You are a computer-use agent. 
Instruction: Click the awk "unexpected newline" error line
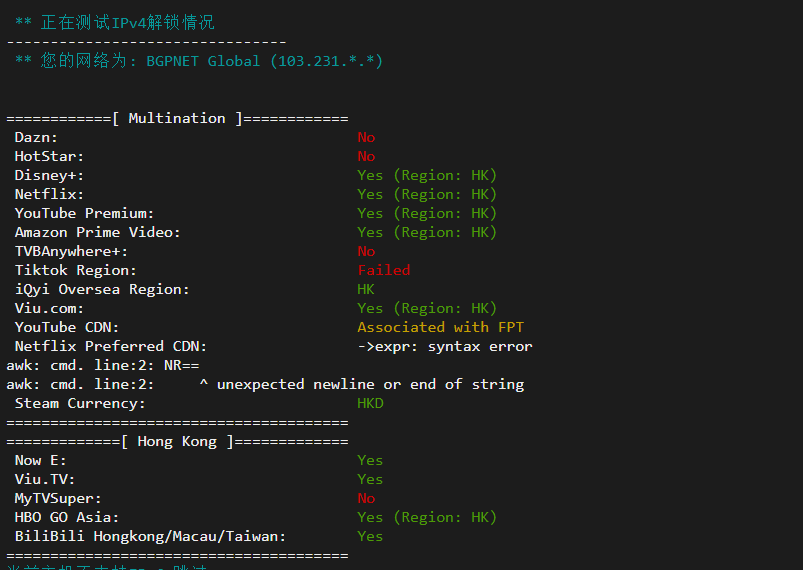265,385
